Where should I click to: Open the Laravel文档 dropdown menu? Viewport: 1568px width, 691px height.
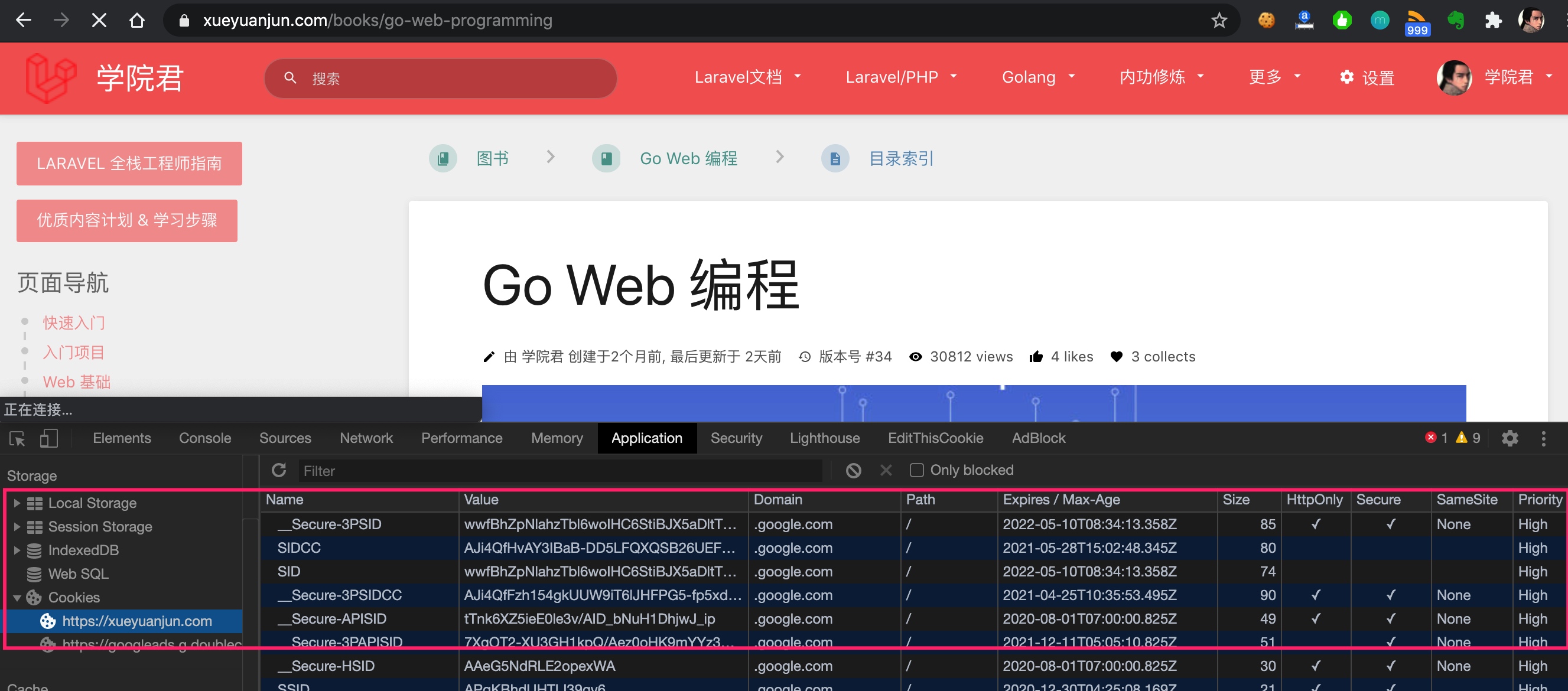[747, 77]
